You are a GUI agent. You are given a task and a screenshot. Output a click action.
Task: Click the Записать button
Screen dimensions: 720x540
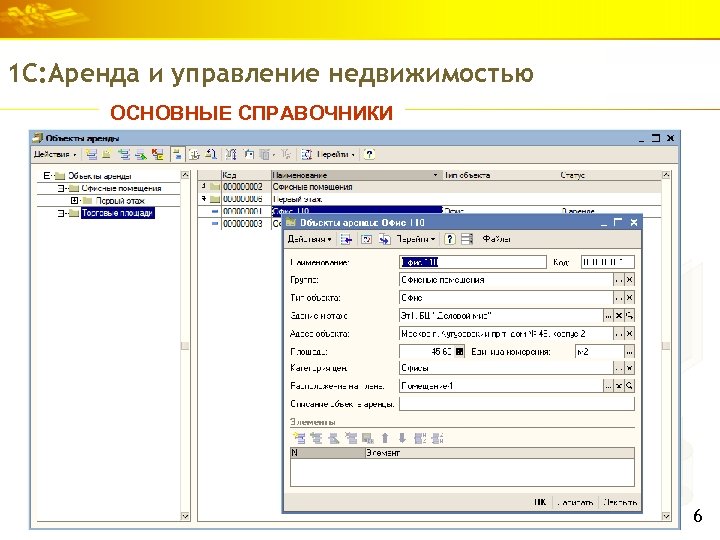[x=574, y=502]
